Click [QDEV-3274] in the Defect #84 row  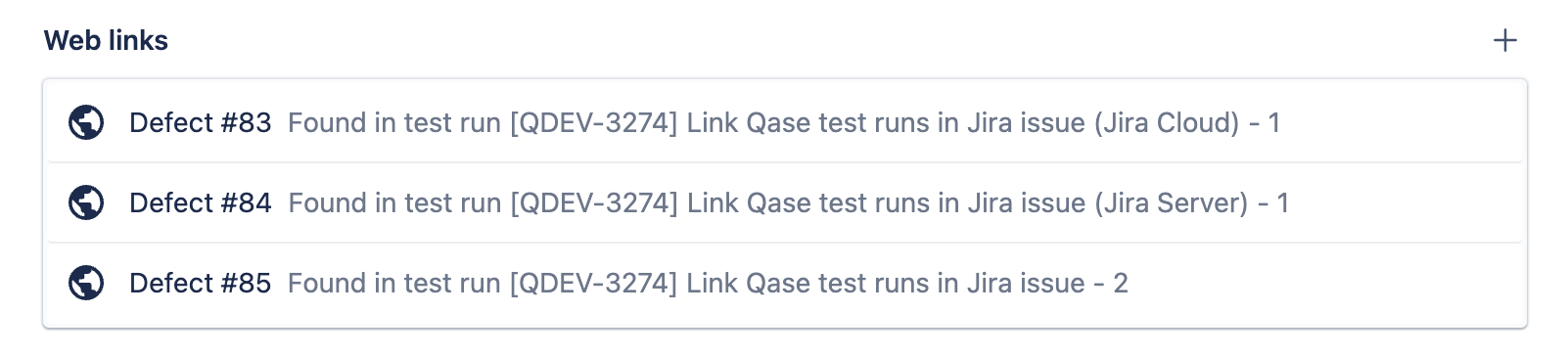pos(593,202)
